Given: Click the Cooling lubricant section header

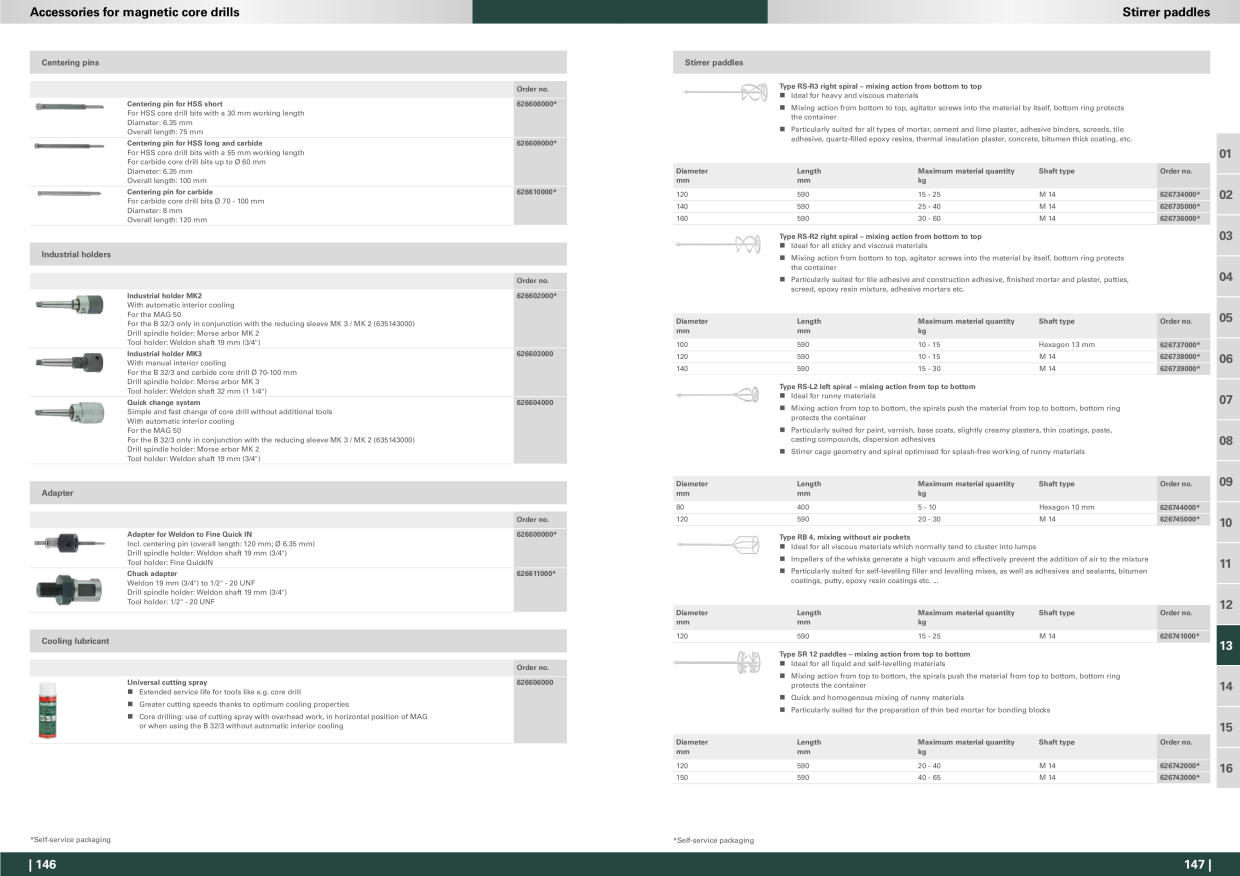Looking at the screenshot, I should (298, 641).
